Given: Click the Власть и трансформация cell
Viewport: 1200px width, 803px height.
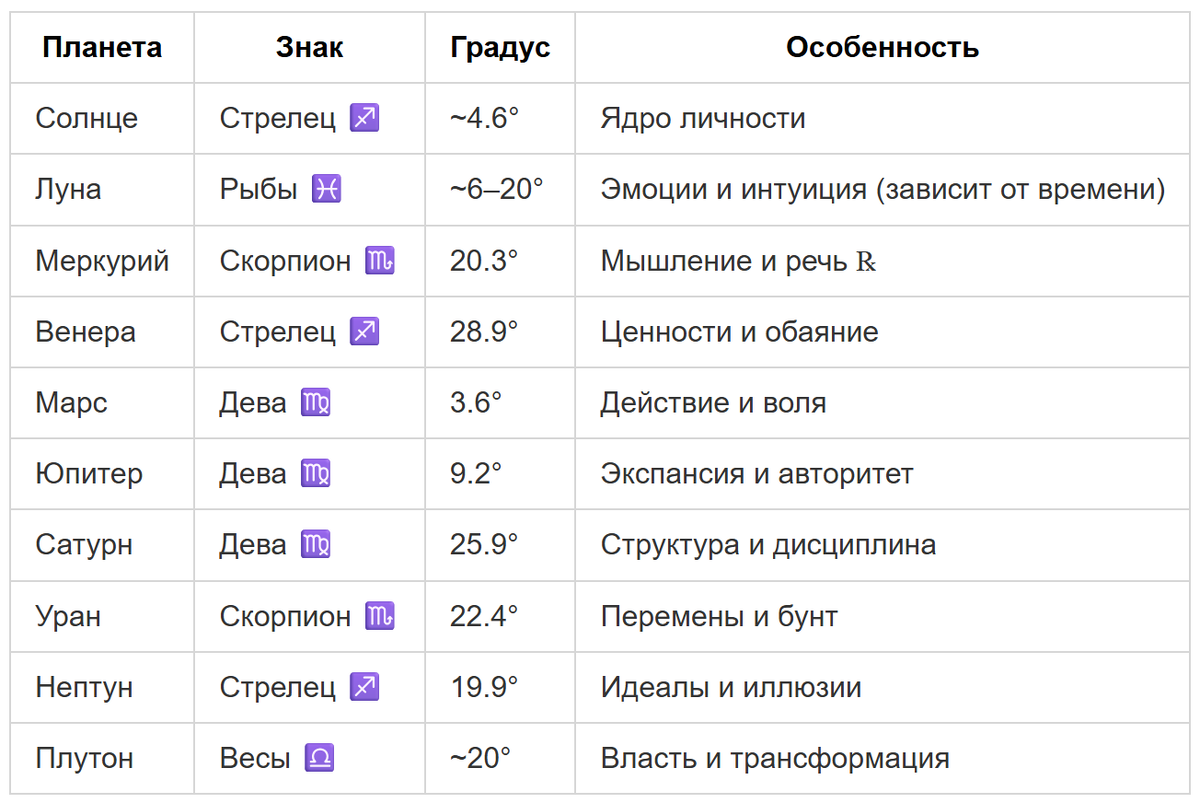Looking at the screenshot, I should 883,758.
